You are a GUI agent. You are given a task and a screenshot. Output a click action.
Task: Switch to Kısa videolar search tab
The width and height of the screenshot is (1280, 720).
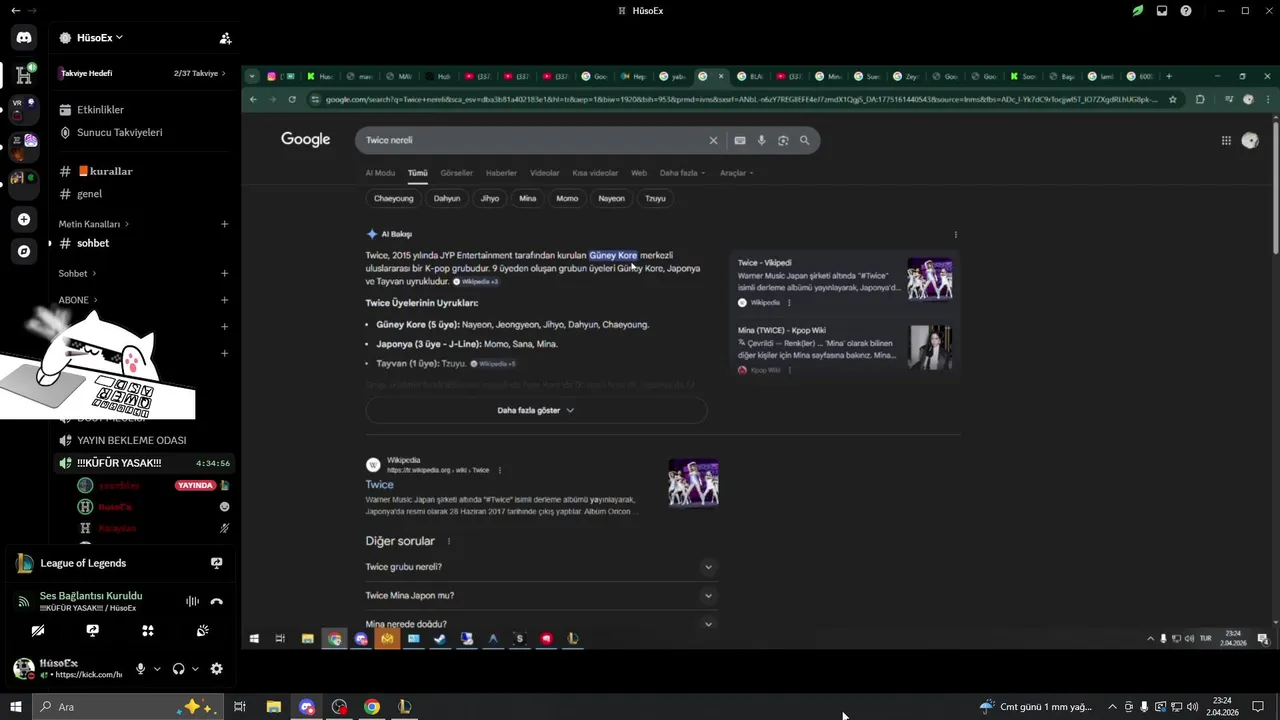click(x=595, y=173)
